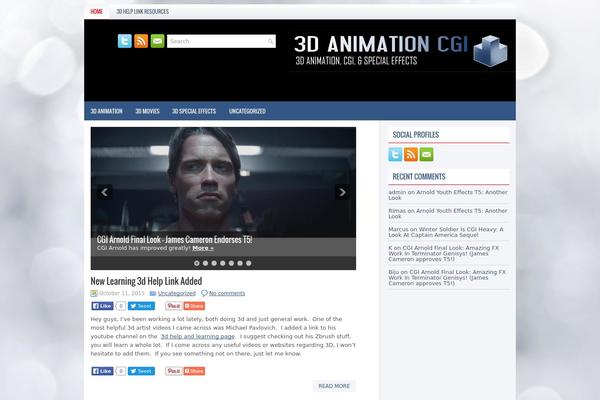The image size is (600, 400).
Task: Select the third slider pagination dot
Action: coord(214,263)
